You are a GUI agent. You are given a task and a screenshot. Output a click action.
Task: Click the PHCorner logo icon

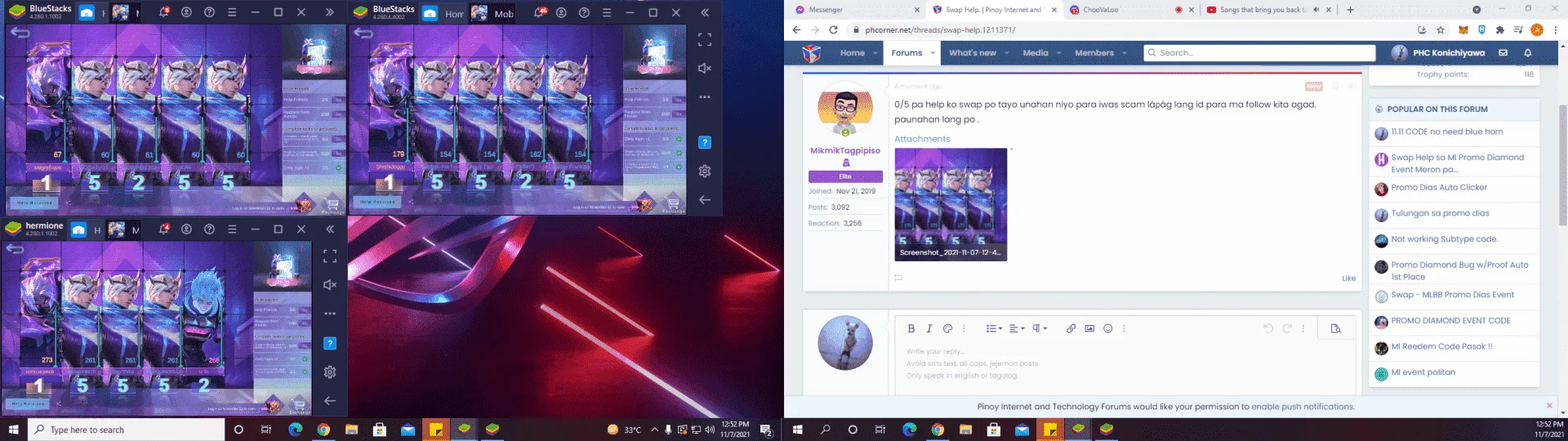tap(811, 53)
